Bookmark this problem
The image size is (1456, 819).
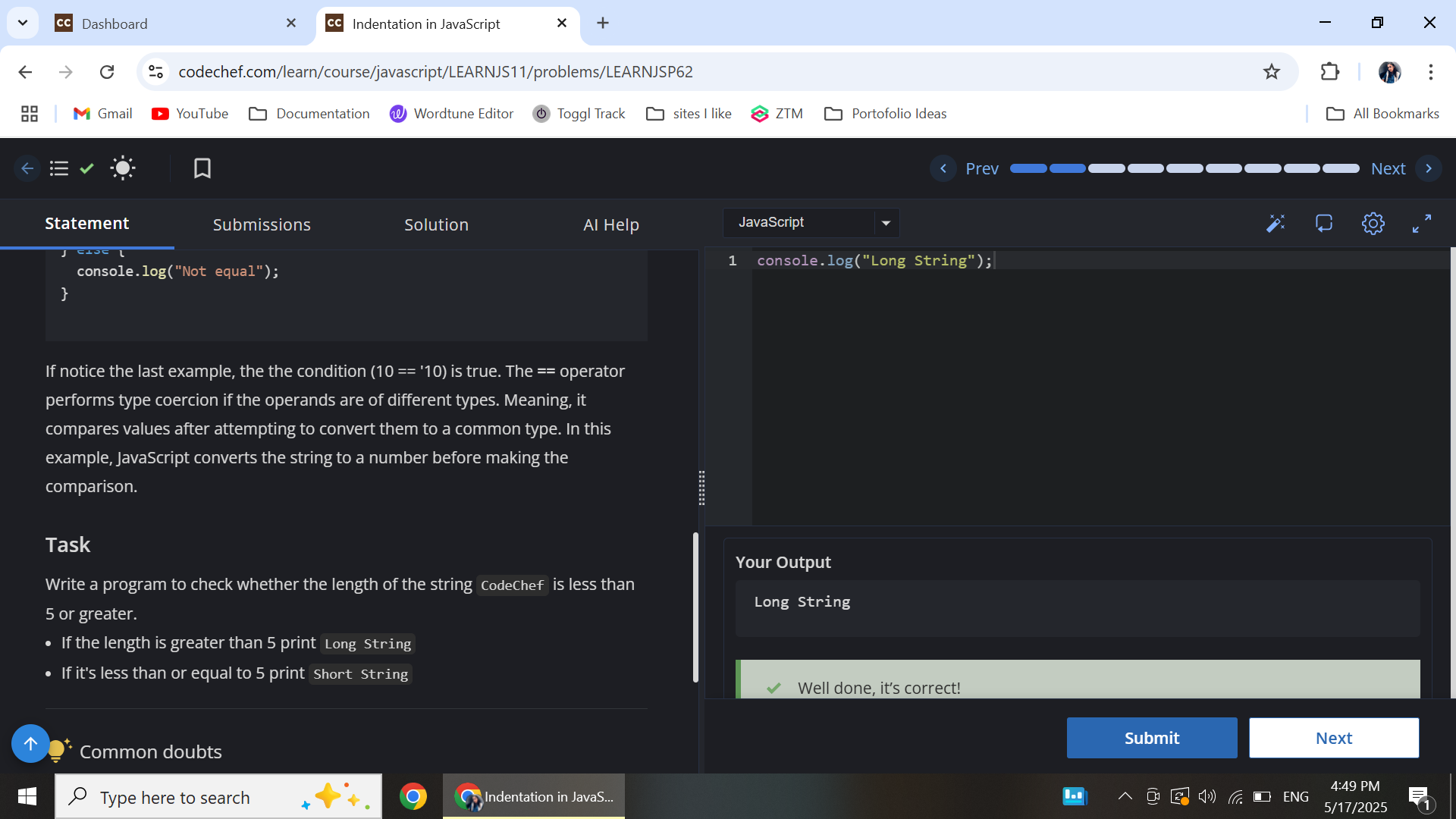pos(202,168)
